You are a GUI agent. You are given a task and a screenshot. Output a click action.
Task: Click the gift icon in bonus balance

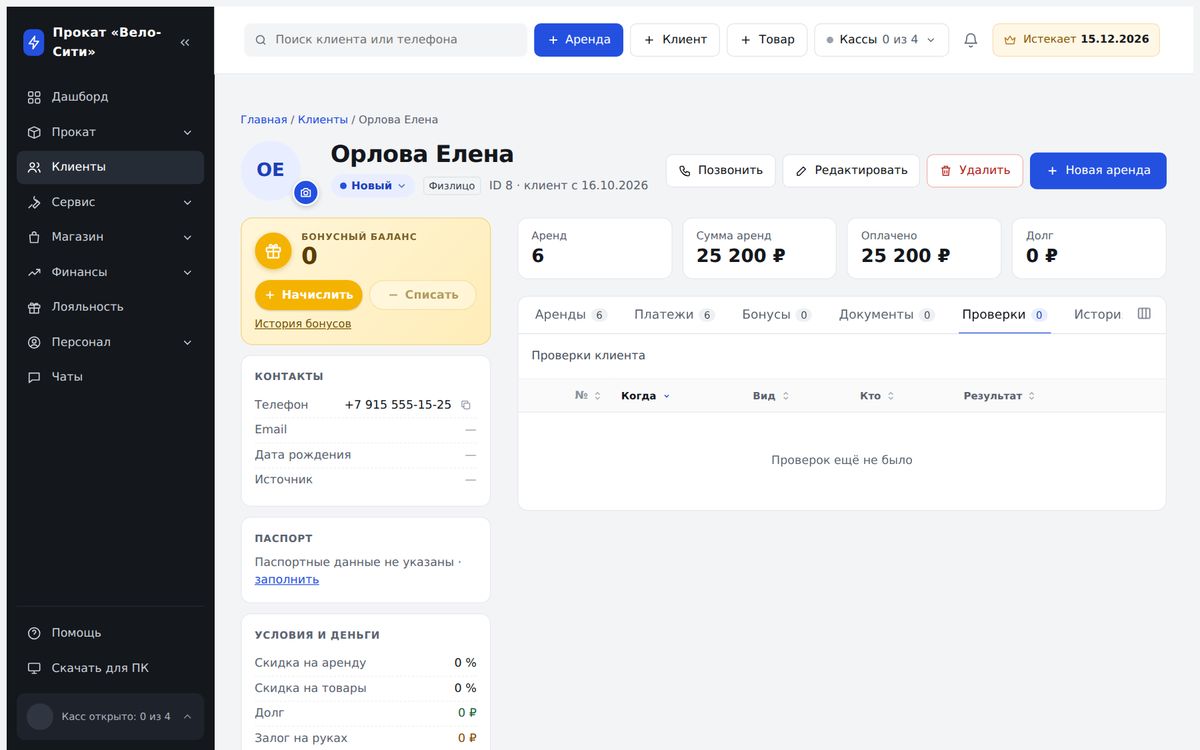[273, 251]
